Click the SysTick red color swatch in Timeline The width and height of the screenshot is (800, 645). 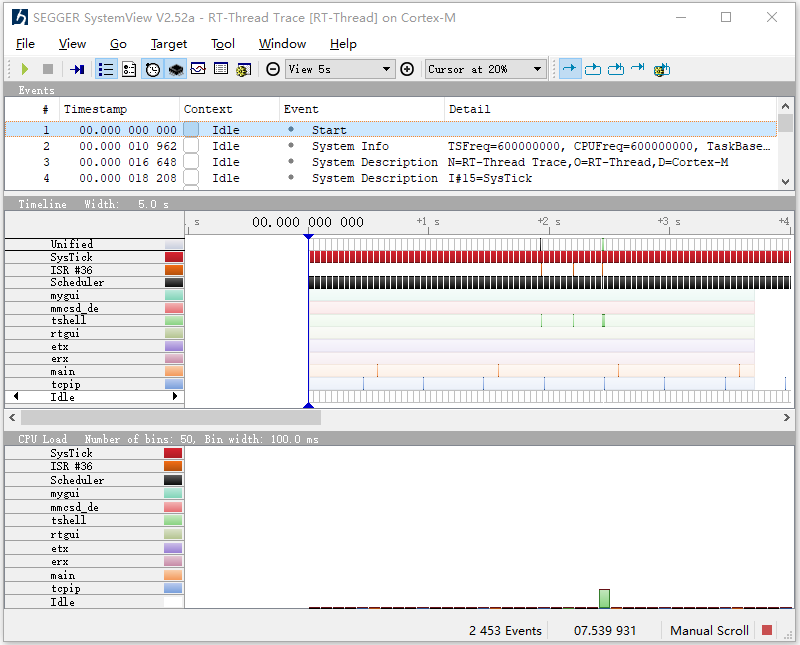coord(174,257)
